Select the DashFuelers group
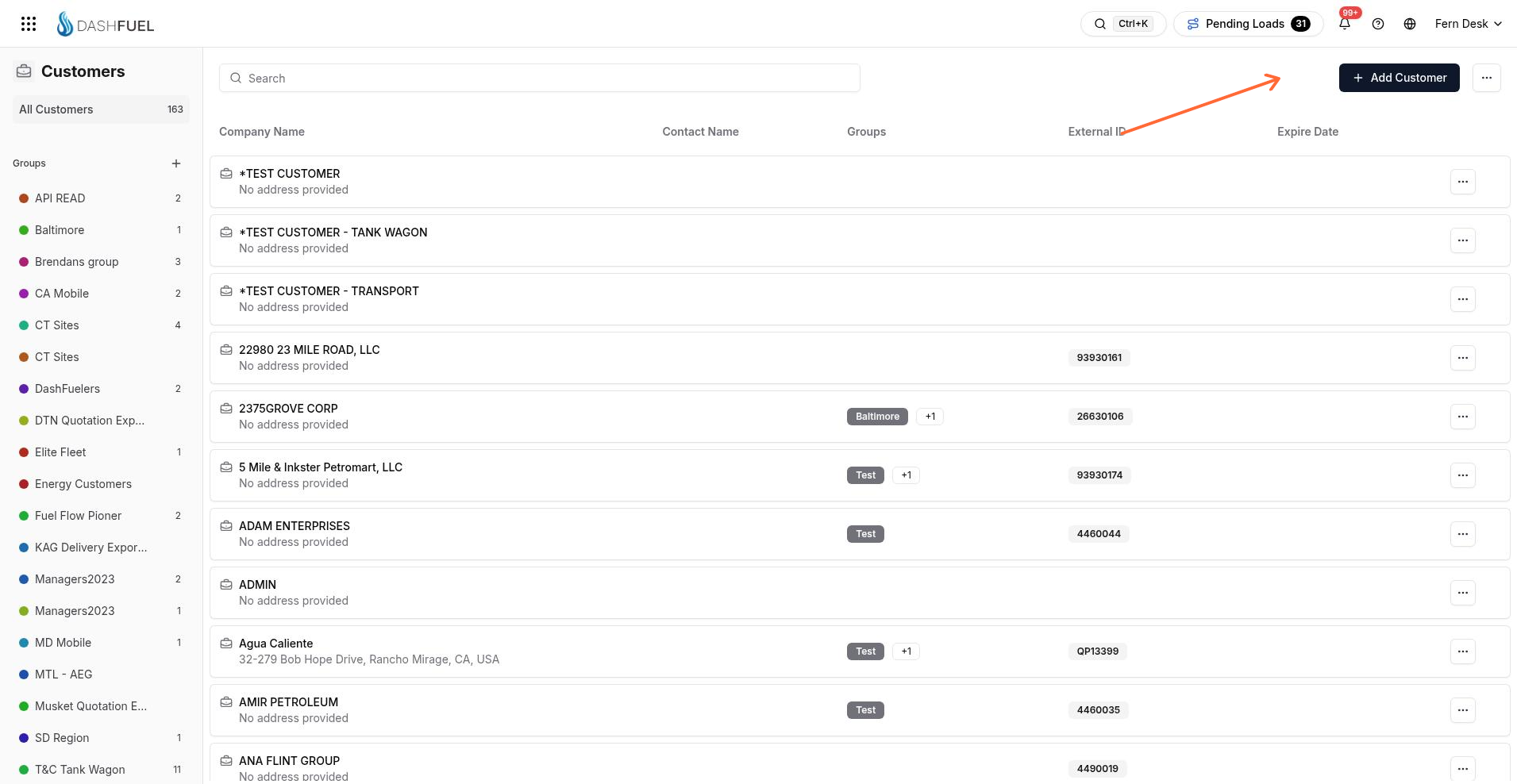 coord(101,389)
